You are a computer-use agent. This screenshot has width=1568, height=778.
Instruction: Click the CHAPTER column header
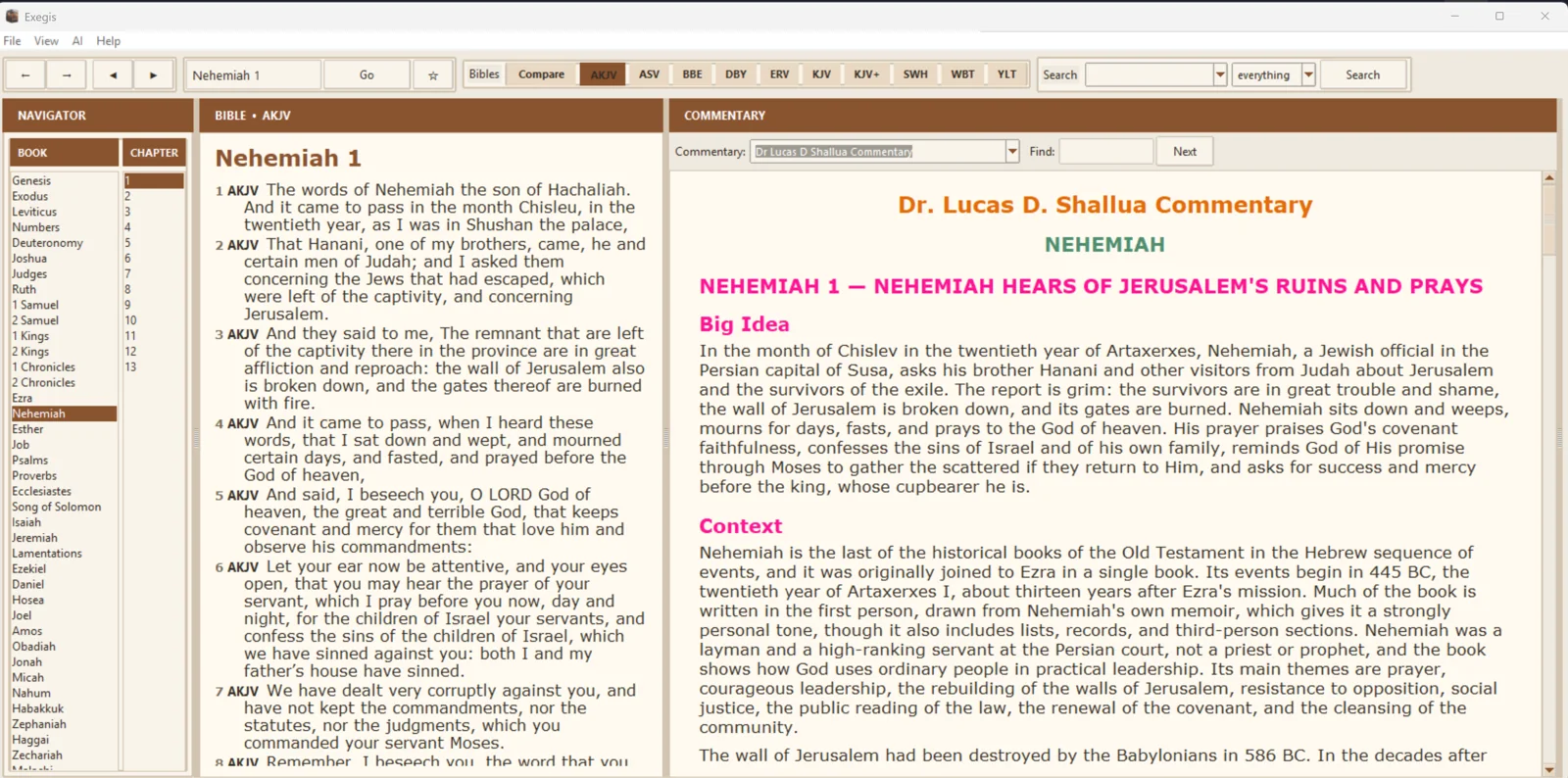154,153
